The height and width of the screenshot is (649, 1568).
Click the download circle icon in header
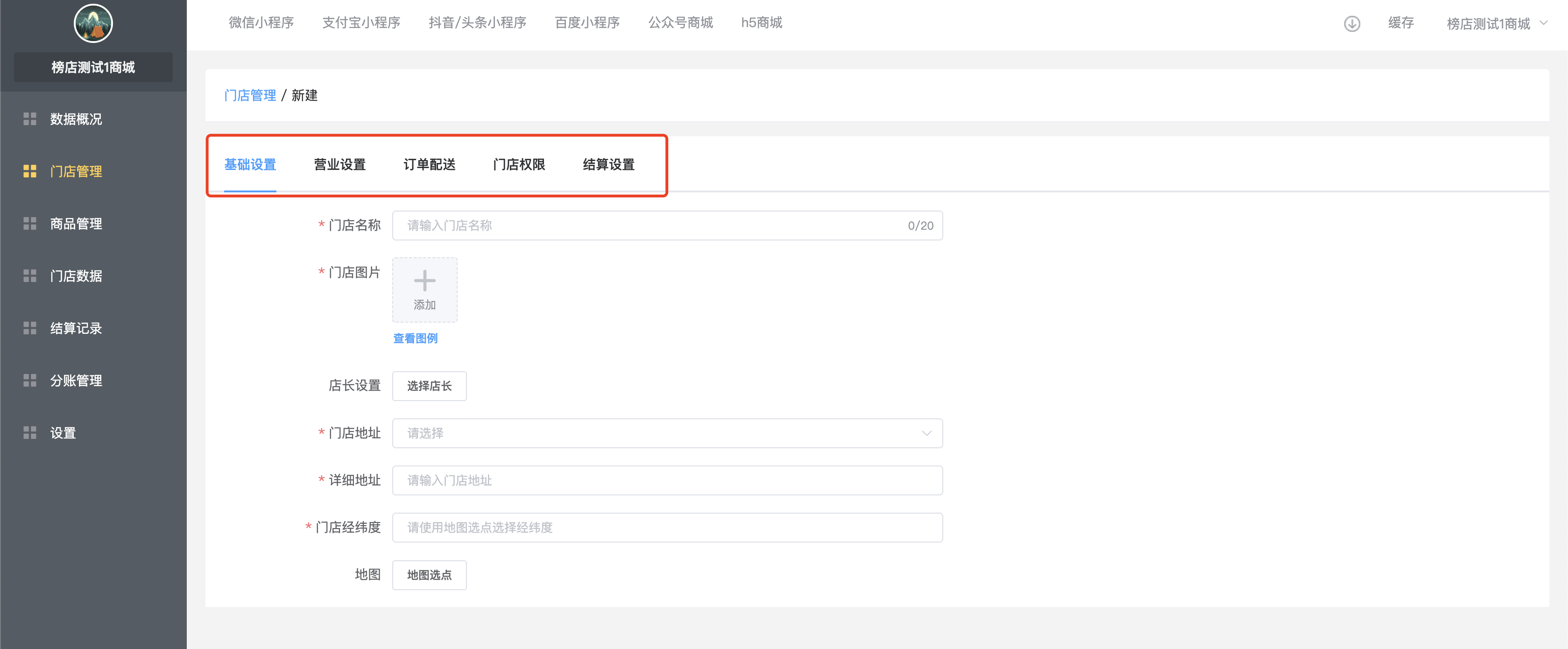(x=1352, y=24)
